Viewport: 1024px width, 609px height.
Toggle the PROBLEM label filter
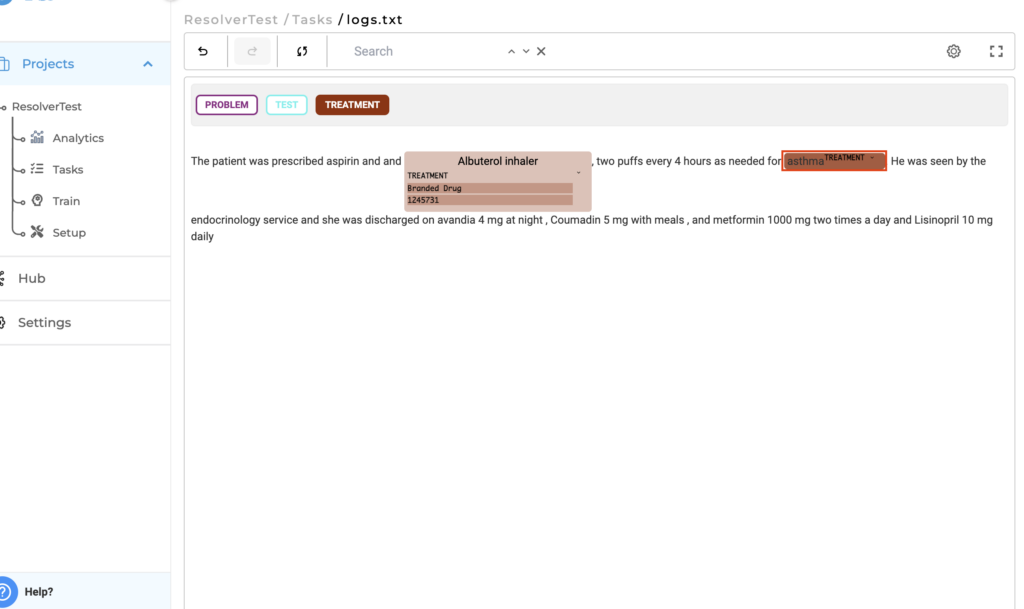point(226,104)
